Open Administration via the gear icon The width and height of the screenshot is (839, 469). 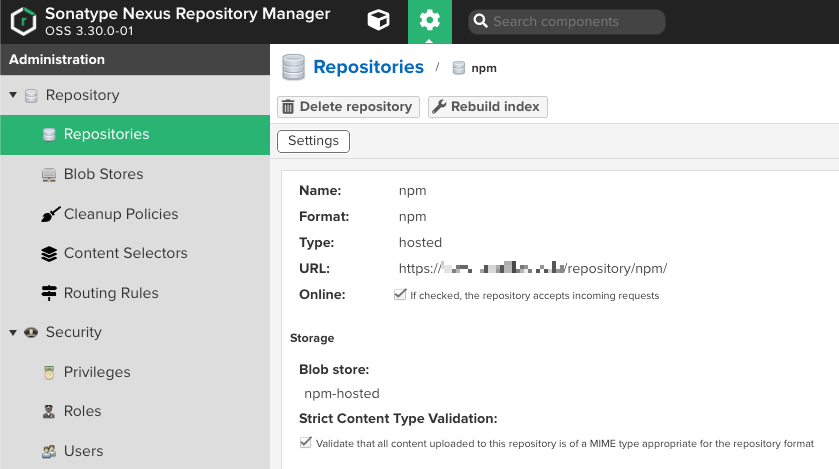430,21
